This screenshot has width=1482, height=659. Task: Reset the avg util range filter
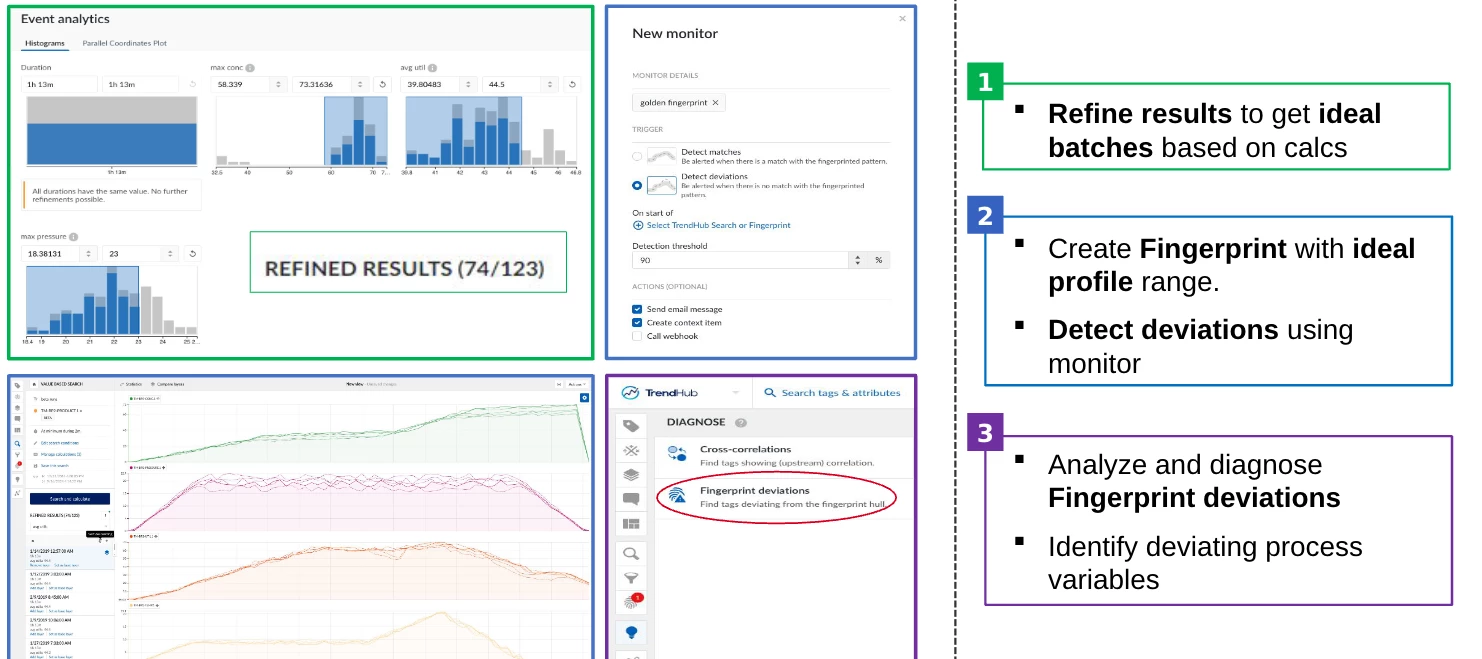point(572,85)
